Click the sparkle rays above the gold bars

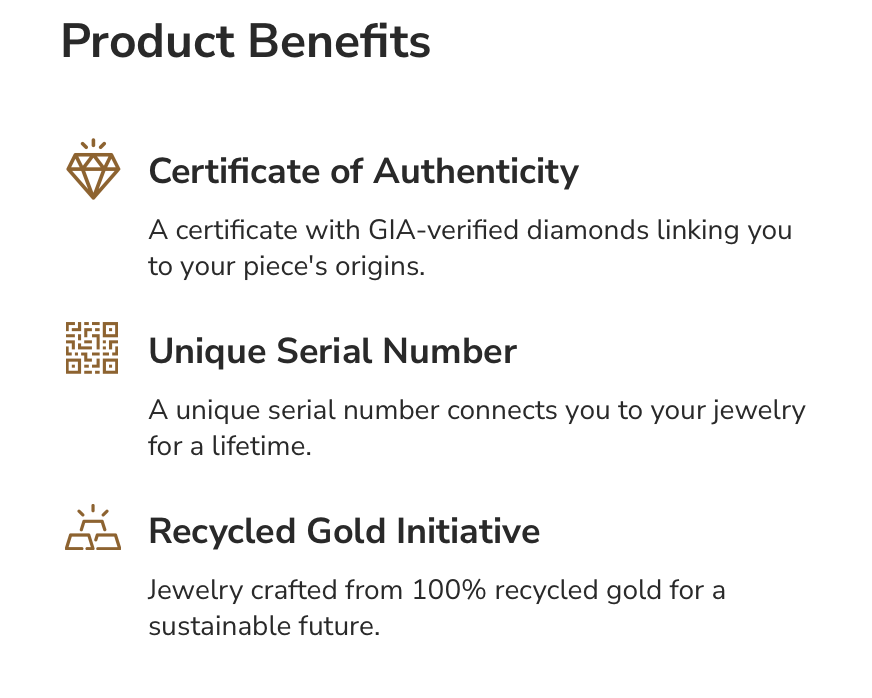93,511
